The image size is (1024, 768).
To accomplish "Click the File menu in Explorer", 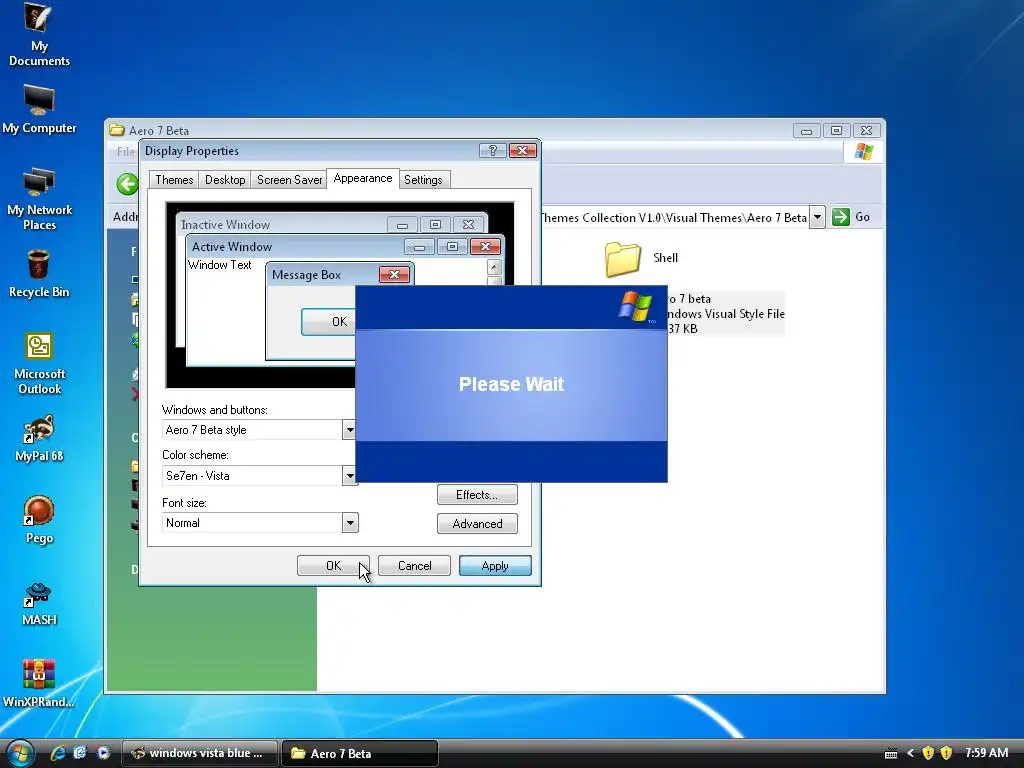I will click(125, 152).
